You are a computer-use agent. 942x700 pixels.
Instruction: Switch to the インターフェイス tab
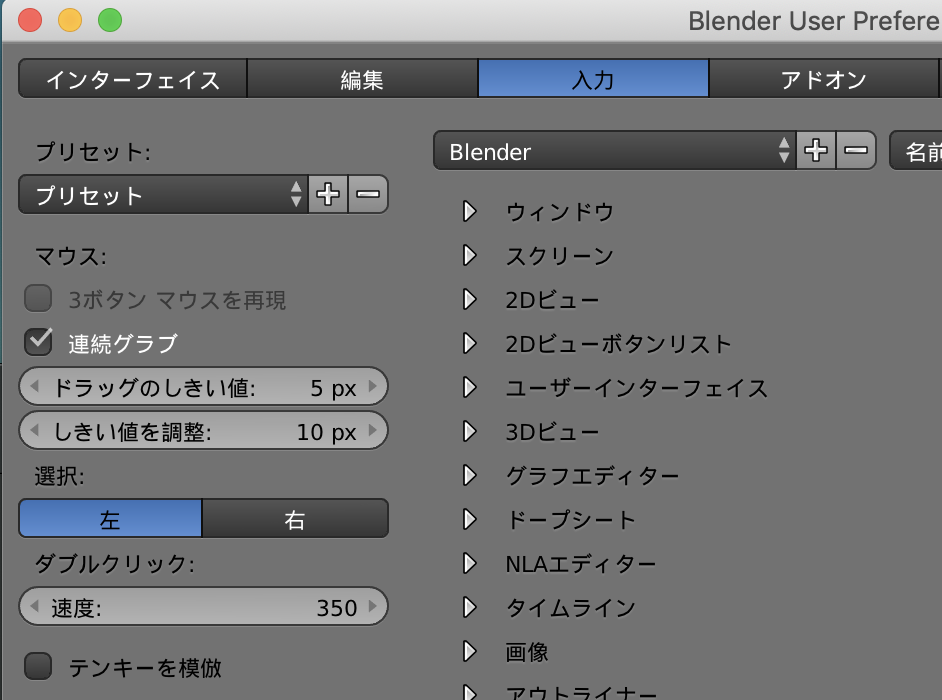(x=133, y=79)
